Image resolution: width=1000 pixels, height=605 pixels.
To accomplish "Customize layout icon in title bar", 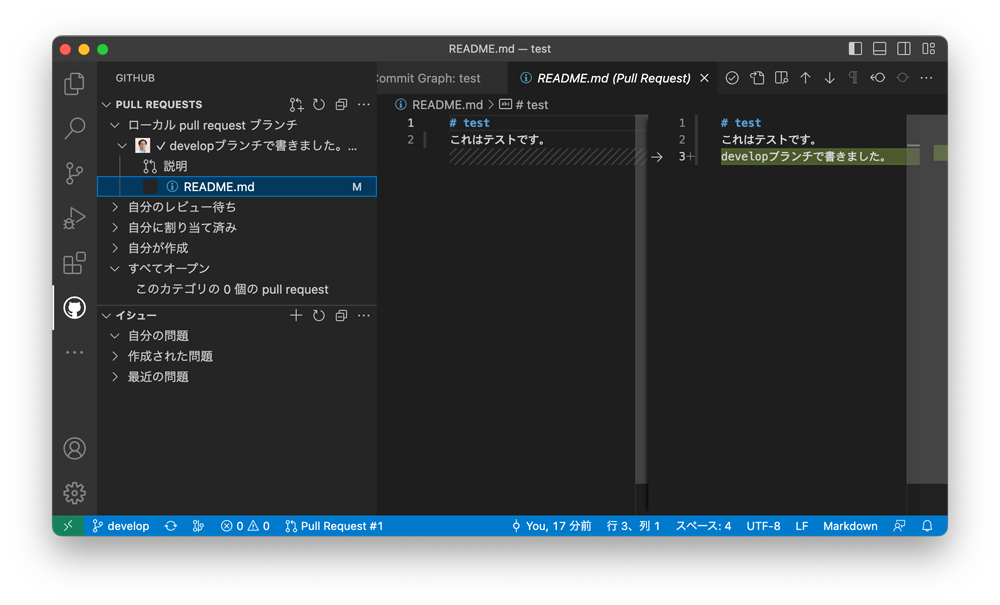I will coord(929,48).
